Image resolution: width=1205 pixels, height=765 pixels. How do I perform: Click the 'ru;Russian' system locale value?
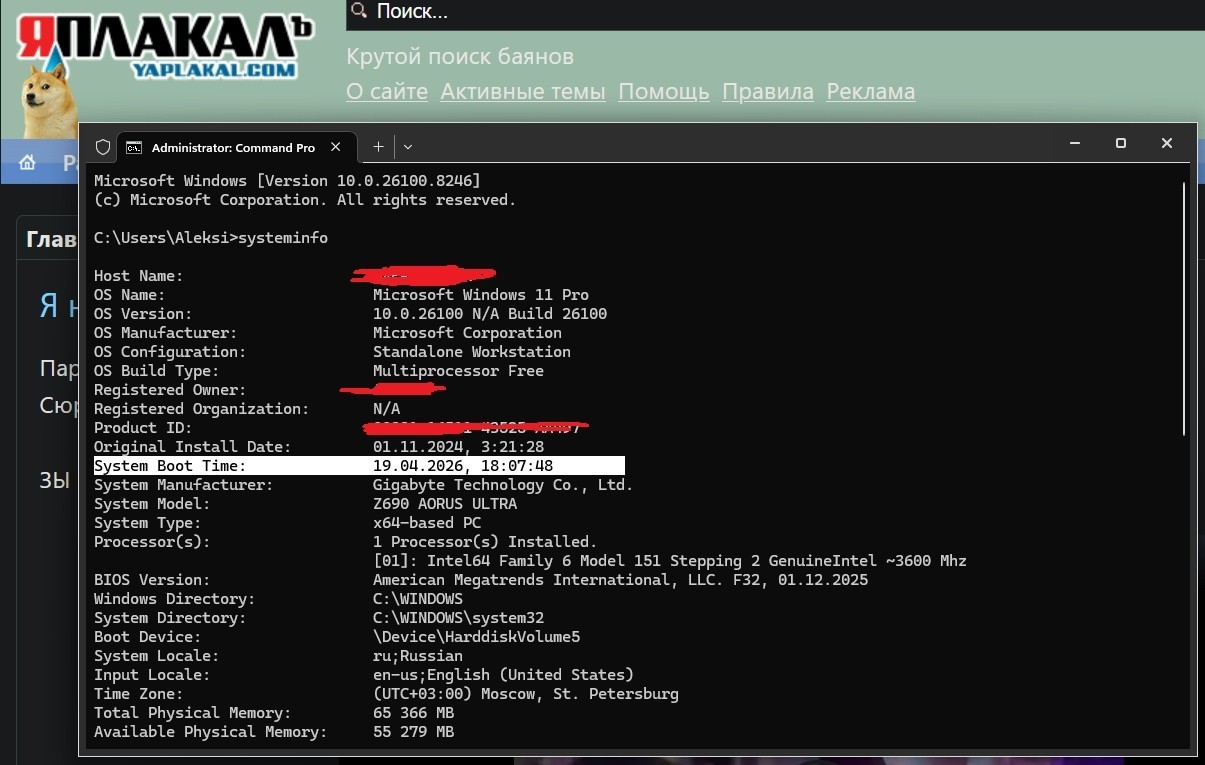point(418,656)
